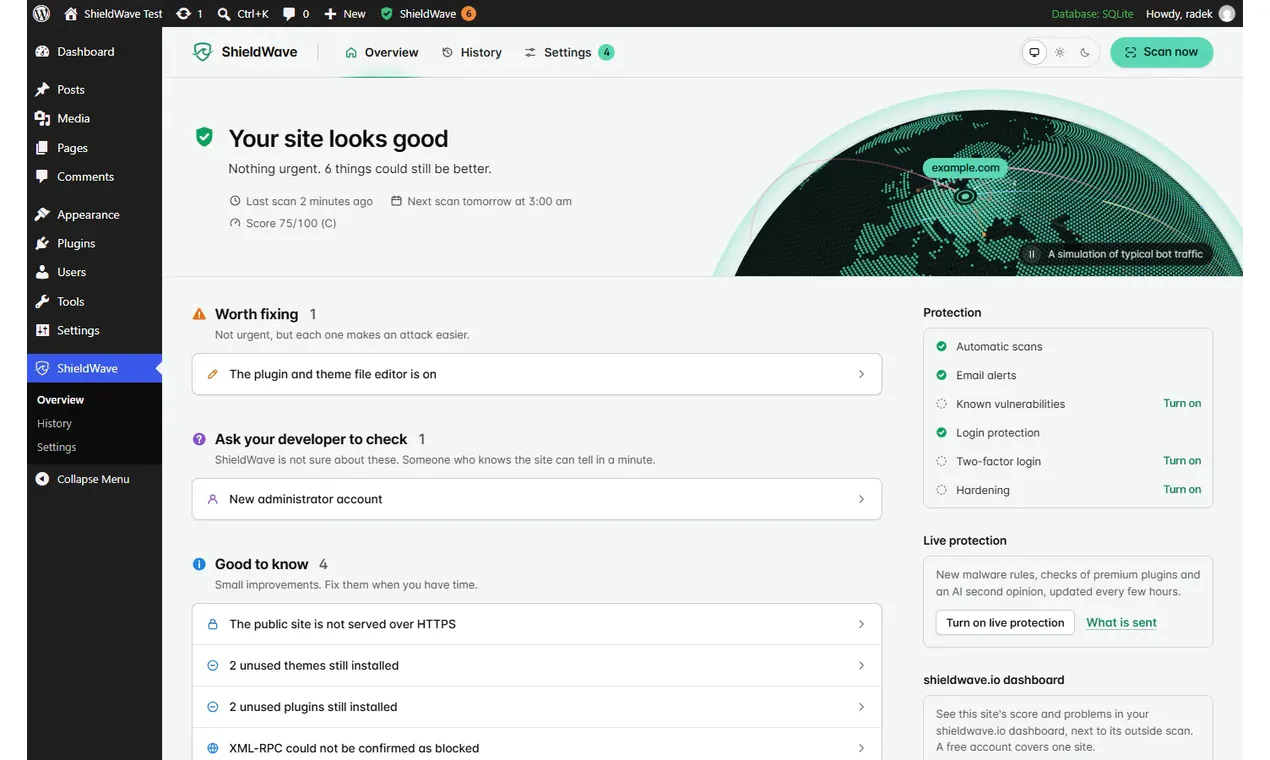1270x760 pixels.
Task: Expand the 2 unused themes row
Action: [537, 666]
